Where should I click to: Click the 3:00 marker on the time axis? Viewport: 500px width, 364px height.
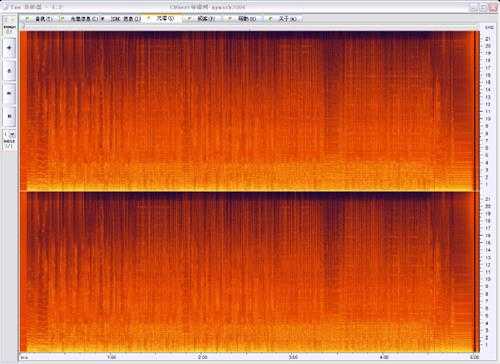[293, 357]
